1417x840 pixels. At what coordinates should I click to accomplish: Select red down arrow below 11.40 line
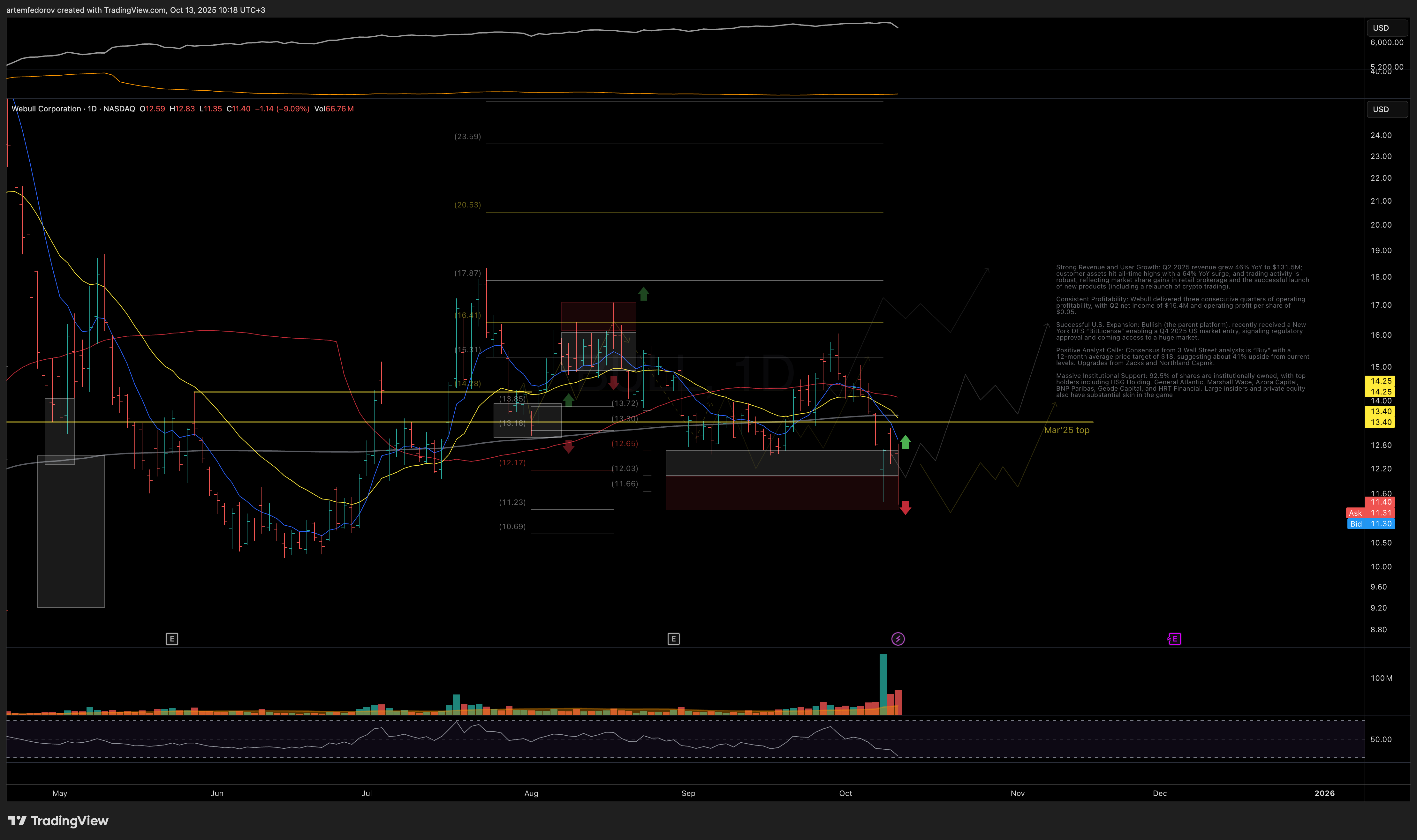(x=905, y=508)
